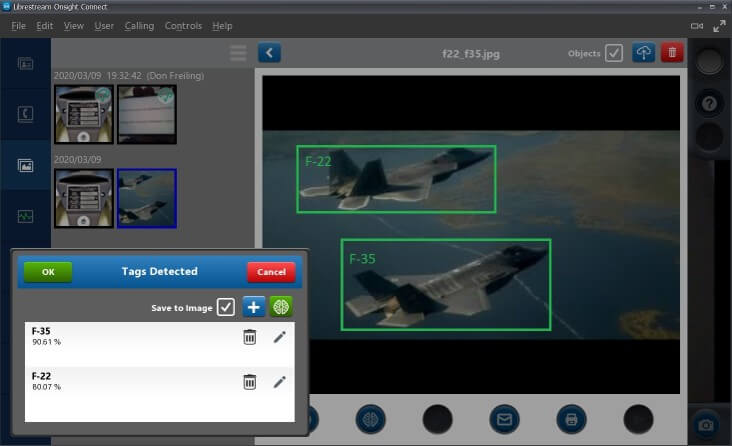Select first thumbnail under 2020/03/09 19:32:42

[84, 114]
